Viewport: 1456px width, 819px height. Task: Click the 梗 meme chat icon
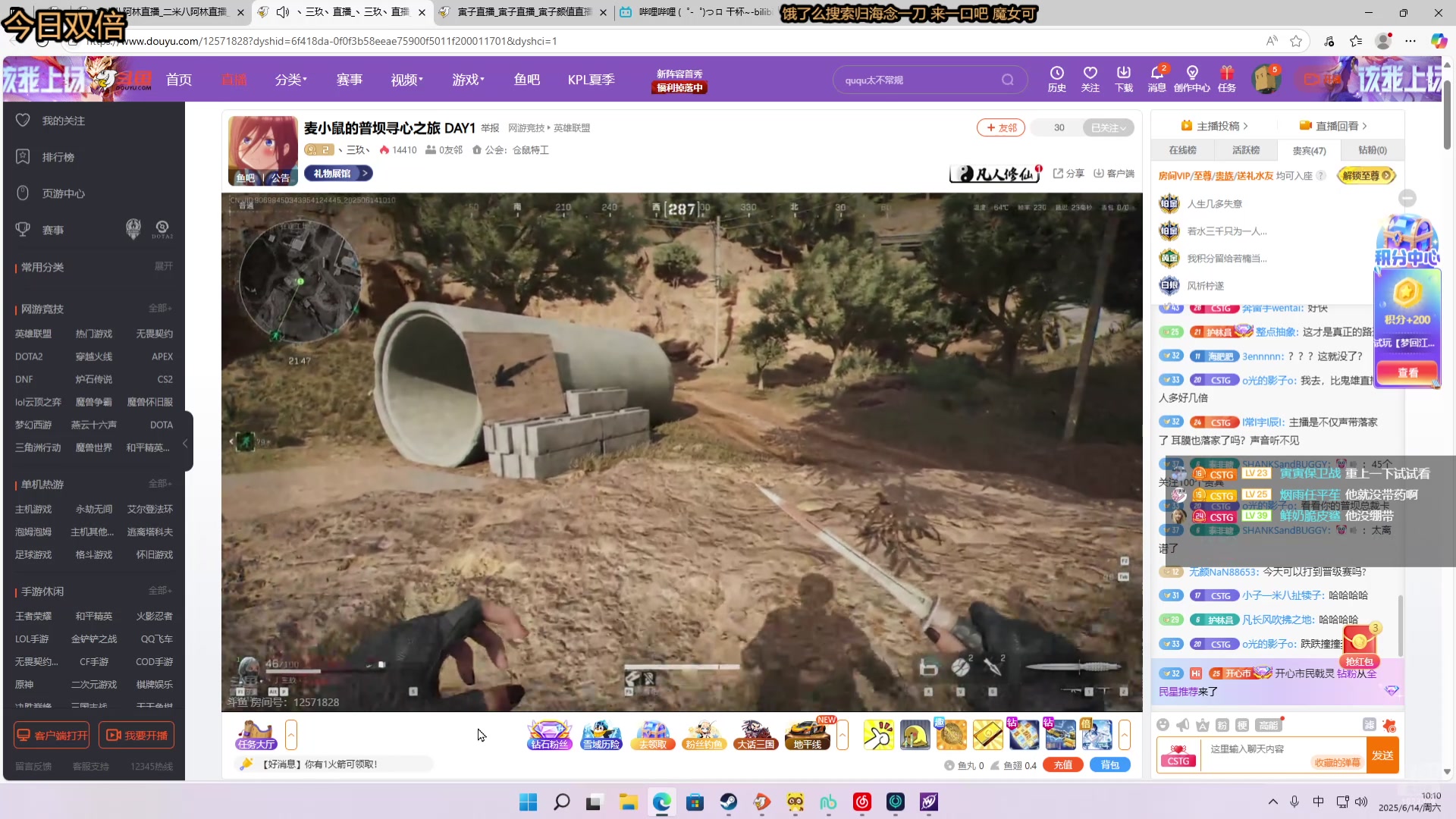[x=1241, y=725]
